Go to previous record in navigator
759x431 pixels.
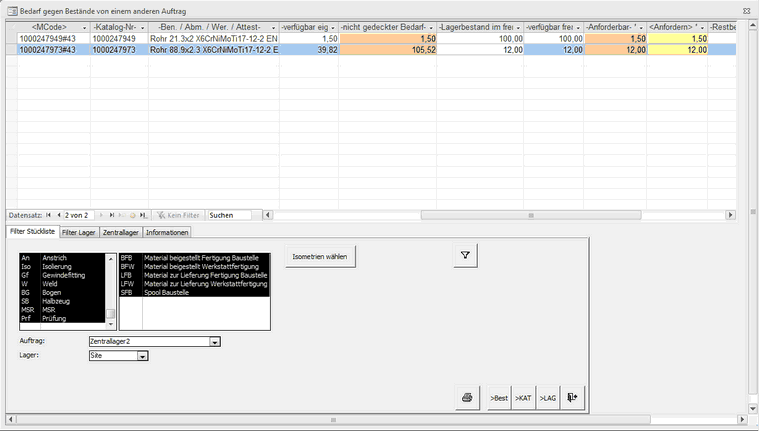(60, 215)
